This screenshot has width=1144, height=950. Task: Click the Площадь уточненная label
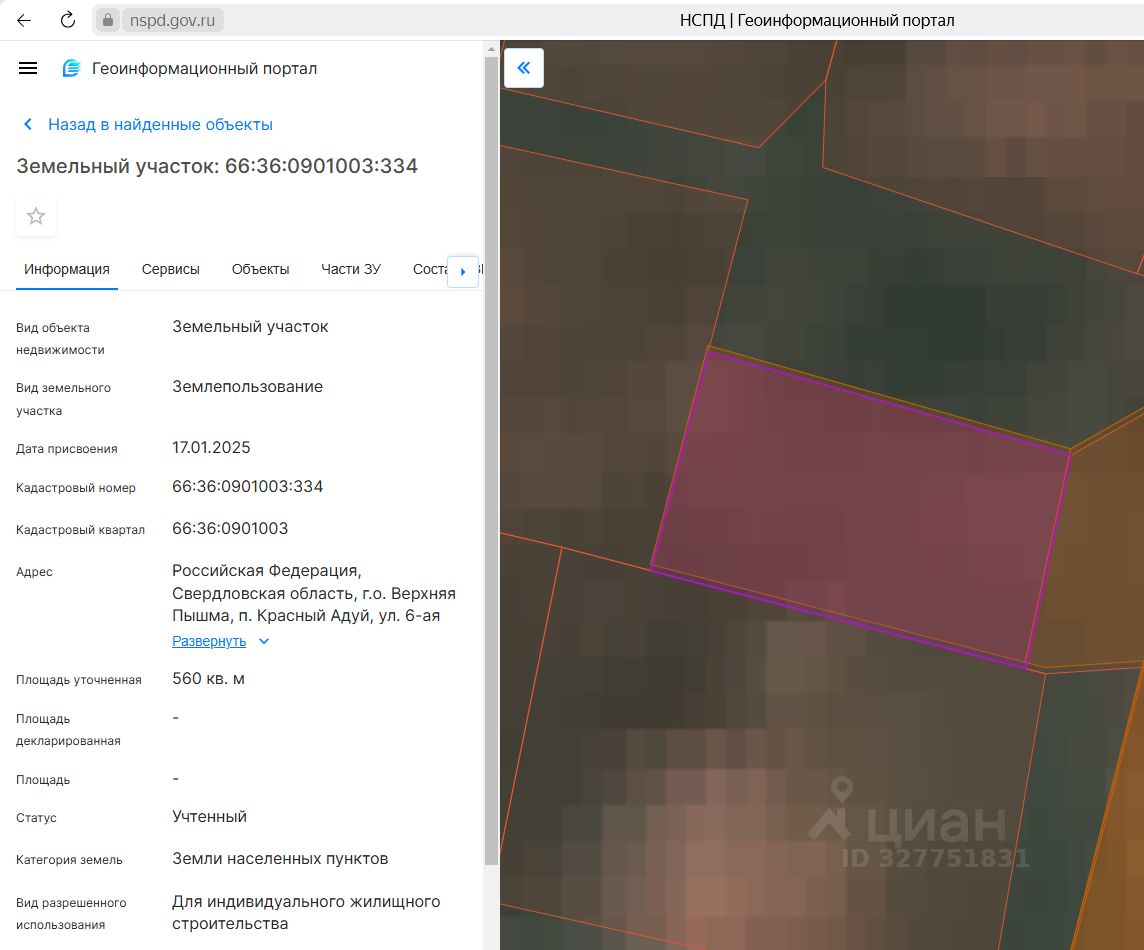point(79,680)
